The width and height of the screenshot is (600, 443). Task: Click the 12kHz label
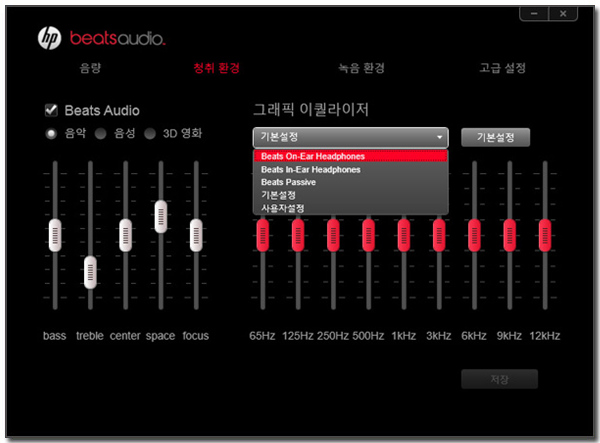[545, 336]
